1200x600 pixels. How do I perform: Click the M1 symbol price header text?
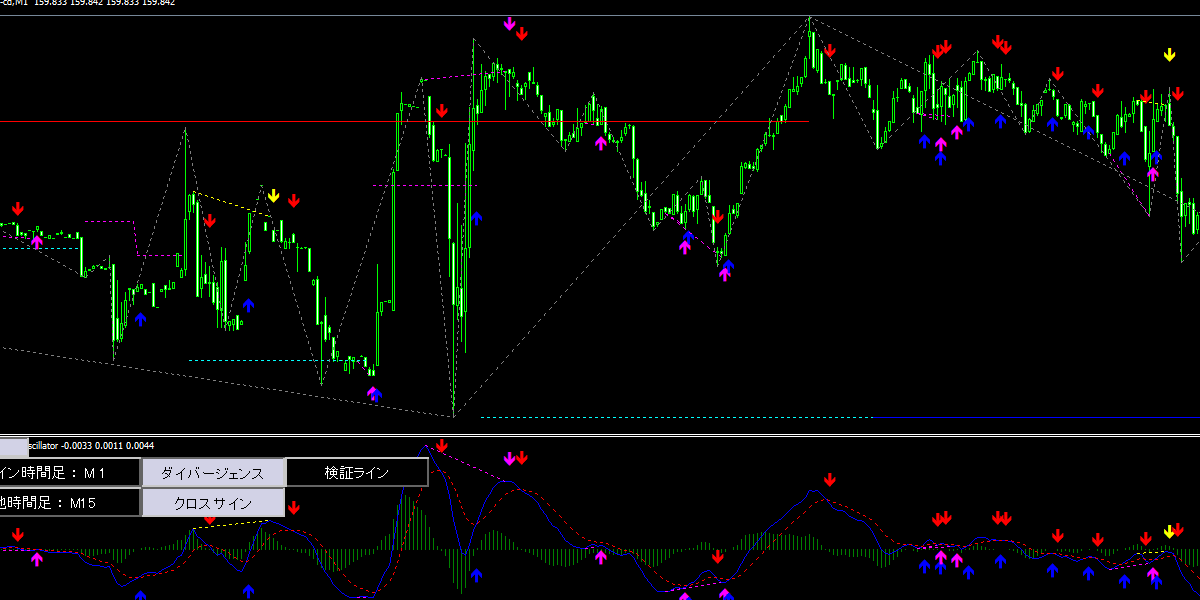(90, 3)
